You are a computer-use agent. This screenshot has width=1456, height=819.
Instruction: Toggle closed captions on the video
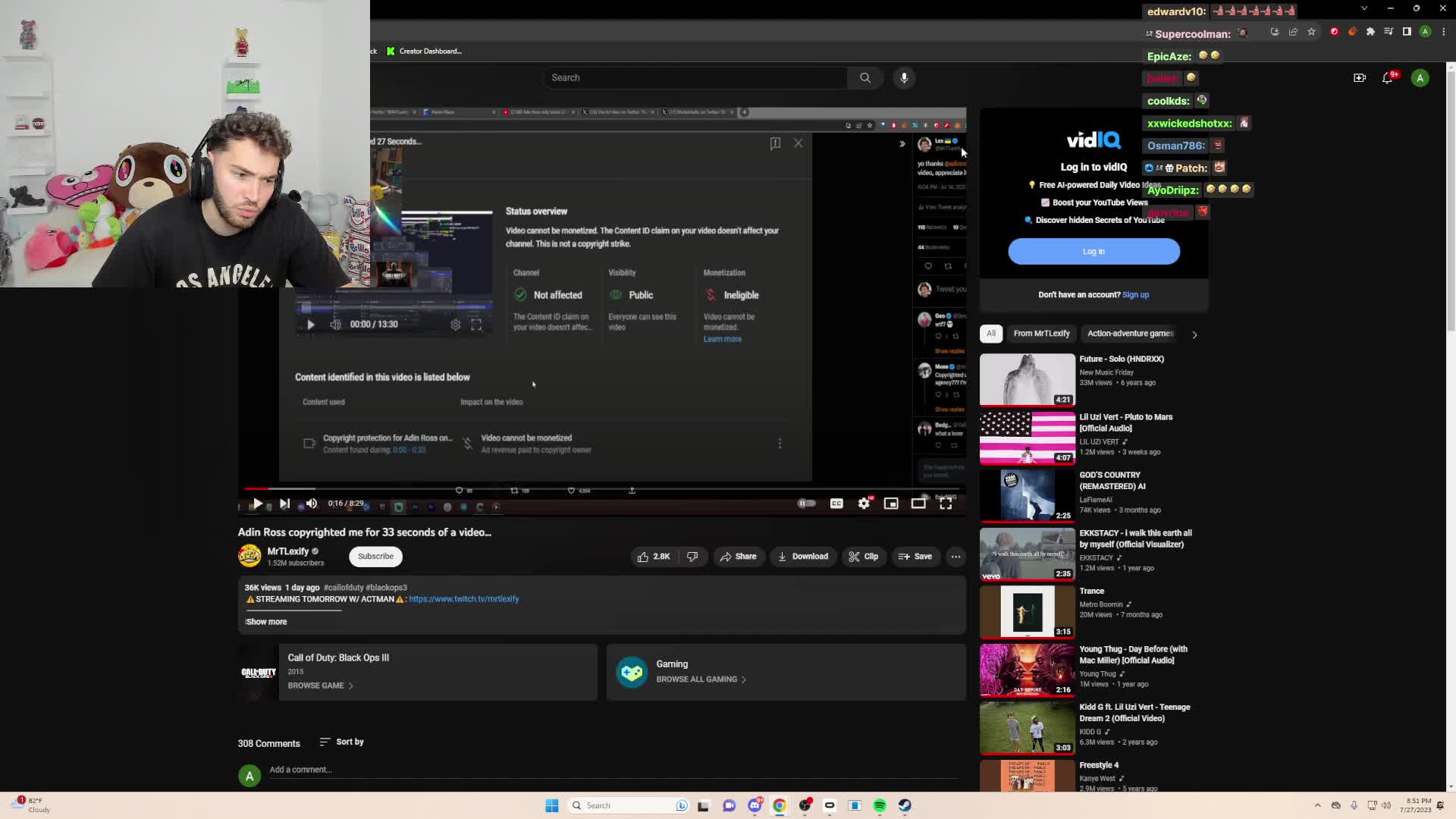click(x=836, y=504)
